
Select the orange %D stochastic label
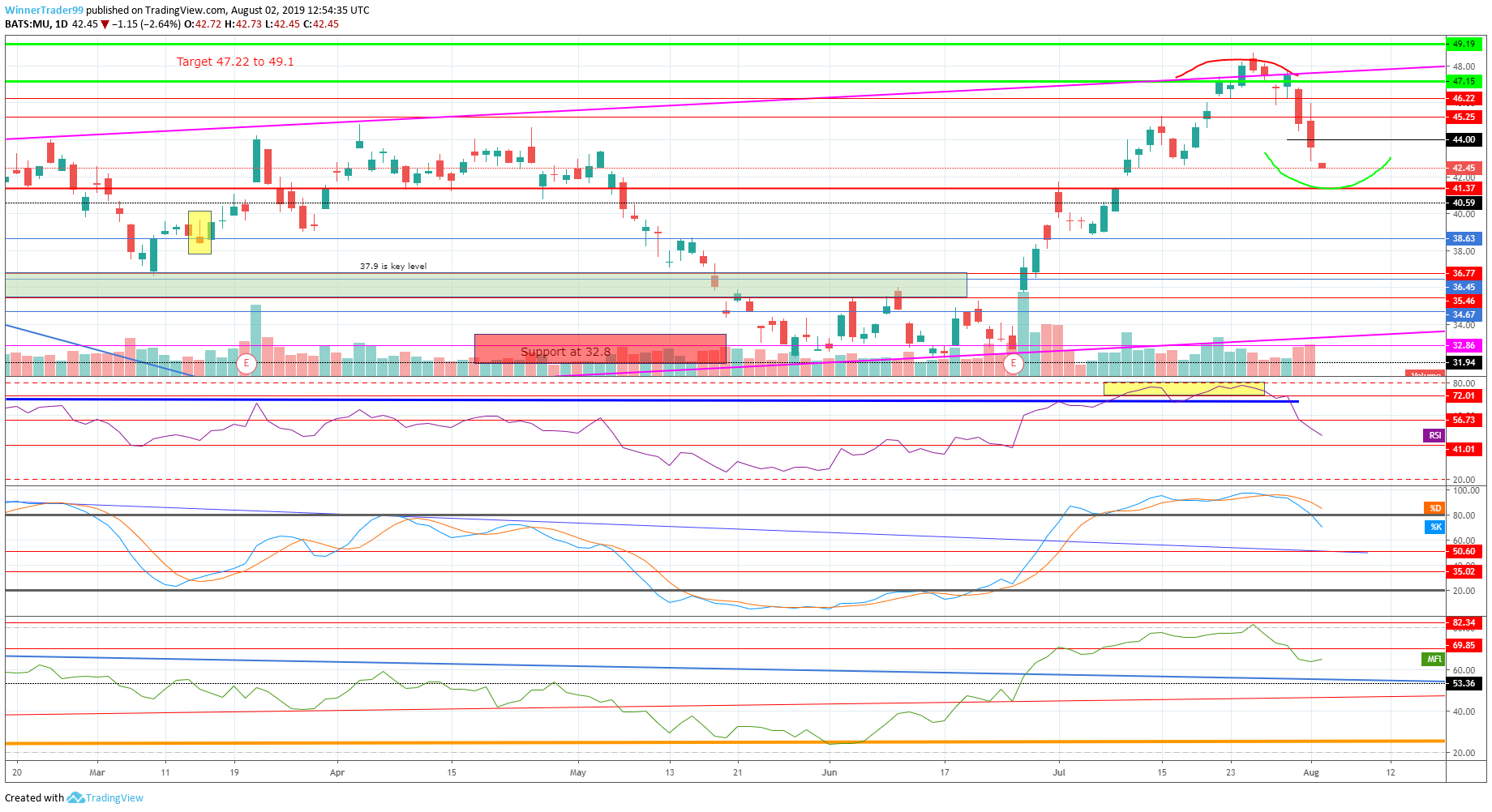(x=1434, y=508)
